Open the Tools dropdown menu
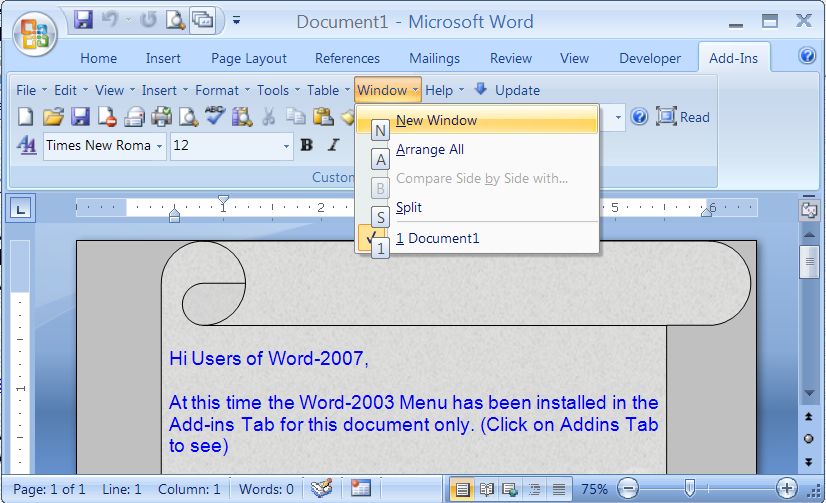This screenshot has height=503, width=826. 278,90
